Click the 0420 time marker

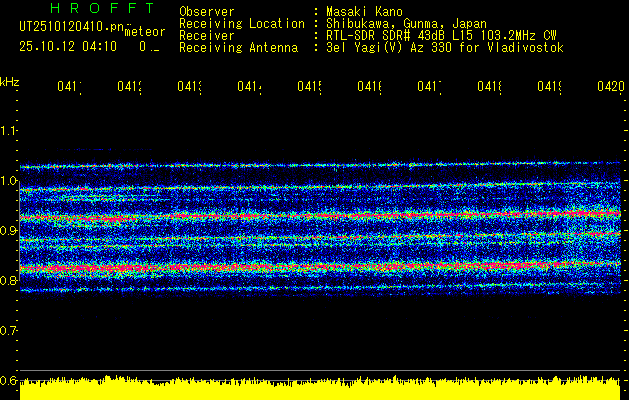[609, 88]
